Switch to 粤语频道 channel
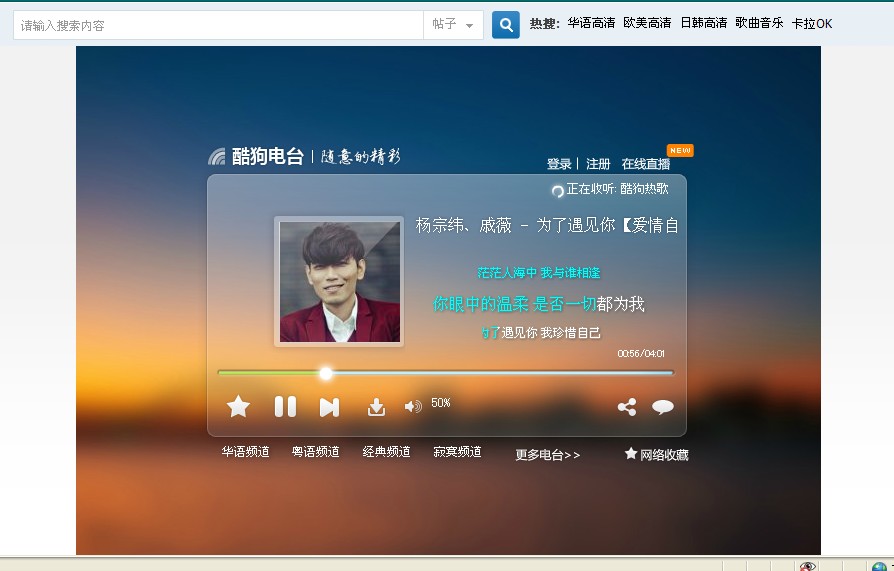 click(x=316, y=452)
